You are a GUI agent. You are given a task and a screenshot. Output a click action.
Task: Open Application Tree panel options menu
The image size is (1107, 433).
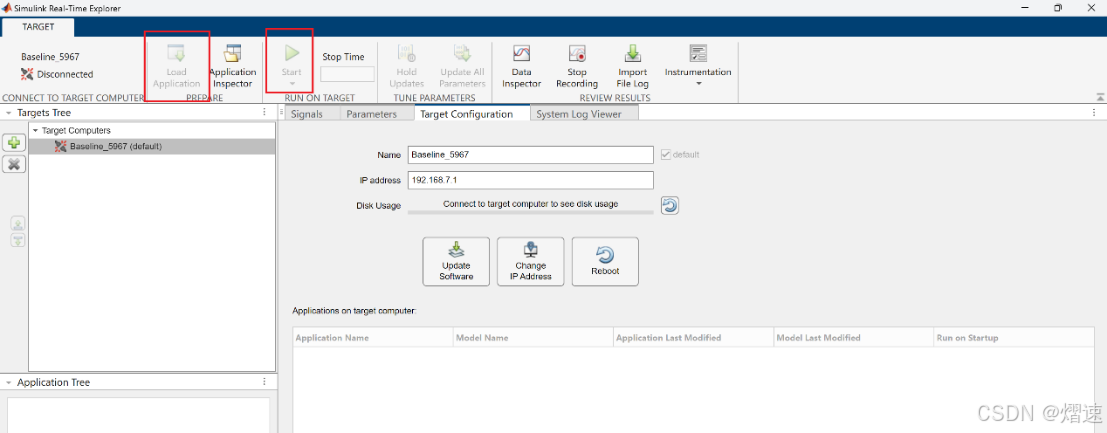(x=264, y=382)
